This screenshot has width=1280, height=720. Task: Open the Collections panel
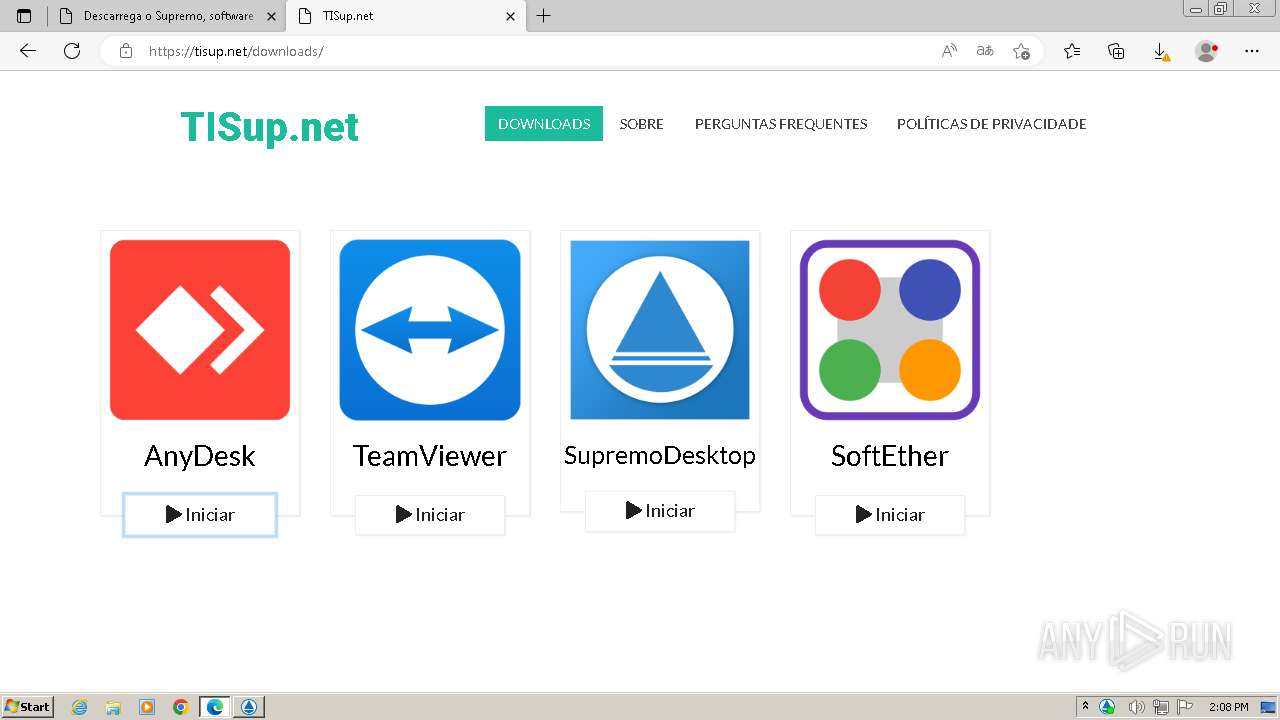tap(1116, 51)
